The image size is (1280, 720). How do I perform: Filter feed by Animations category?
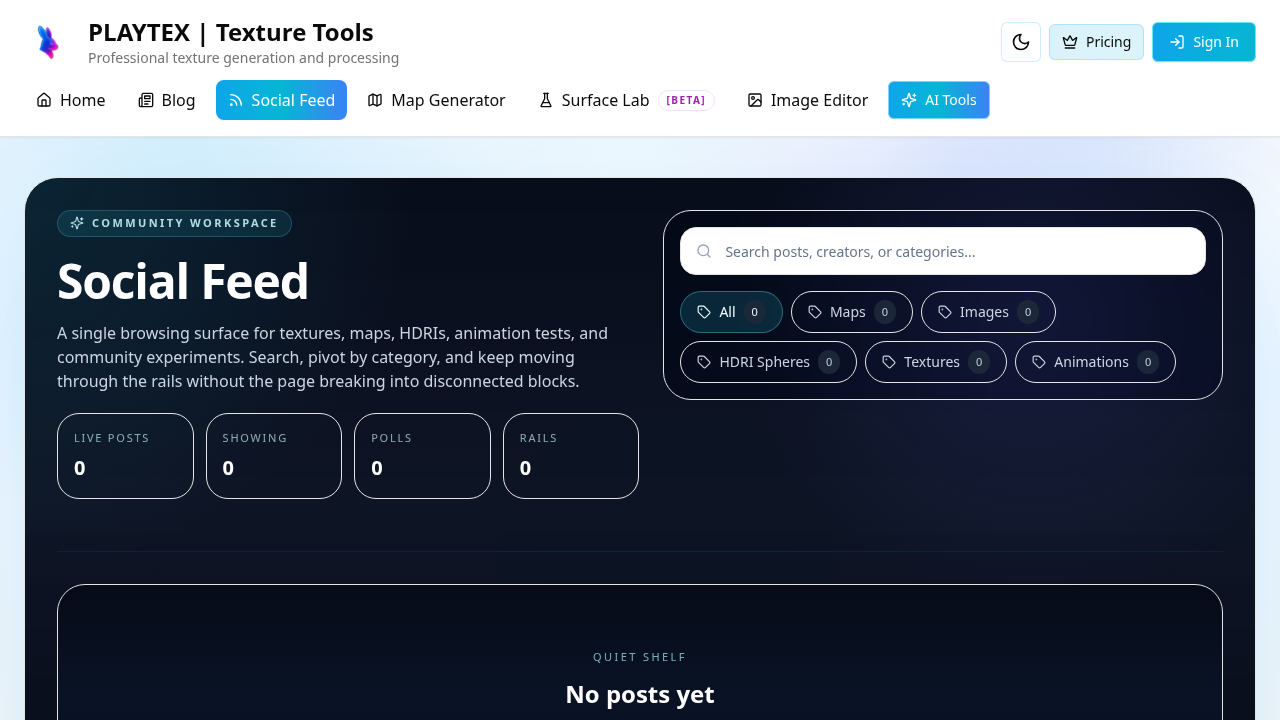[x=1095, y=362]
